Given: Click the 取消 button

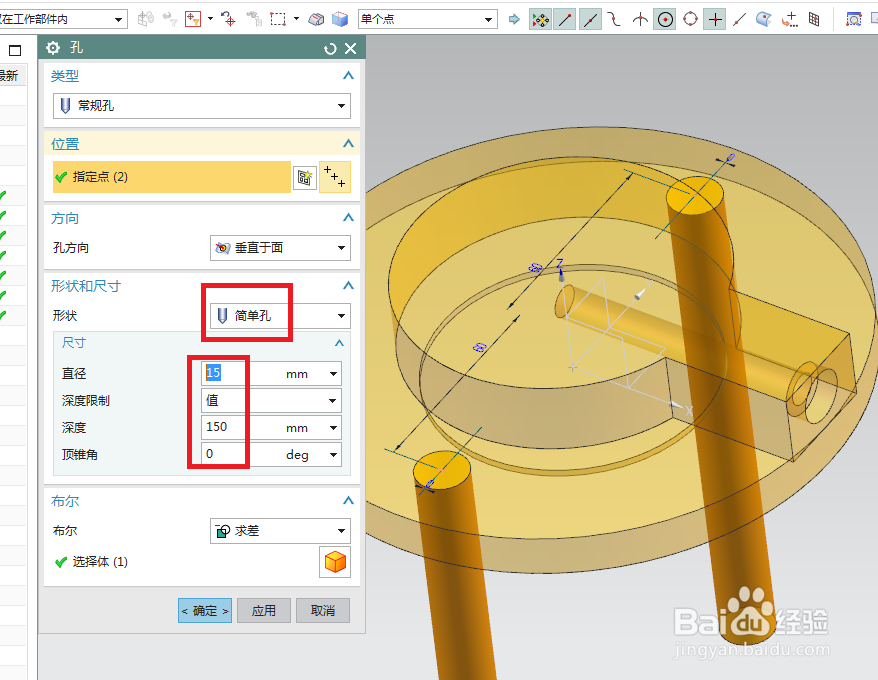Looking at the screenshot, I should (x=323, y=611).
